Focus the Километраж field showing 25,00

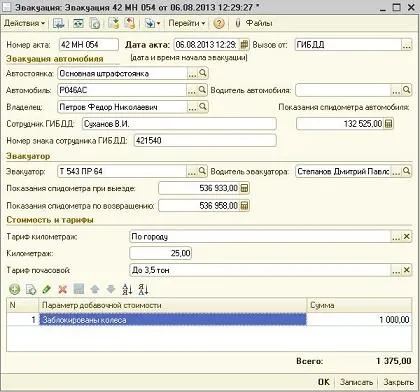[x=160, y=253]
